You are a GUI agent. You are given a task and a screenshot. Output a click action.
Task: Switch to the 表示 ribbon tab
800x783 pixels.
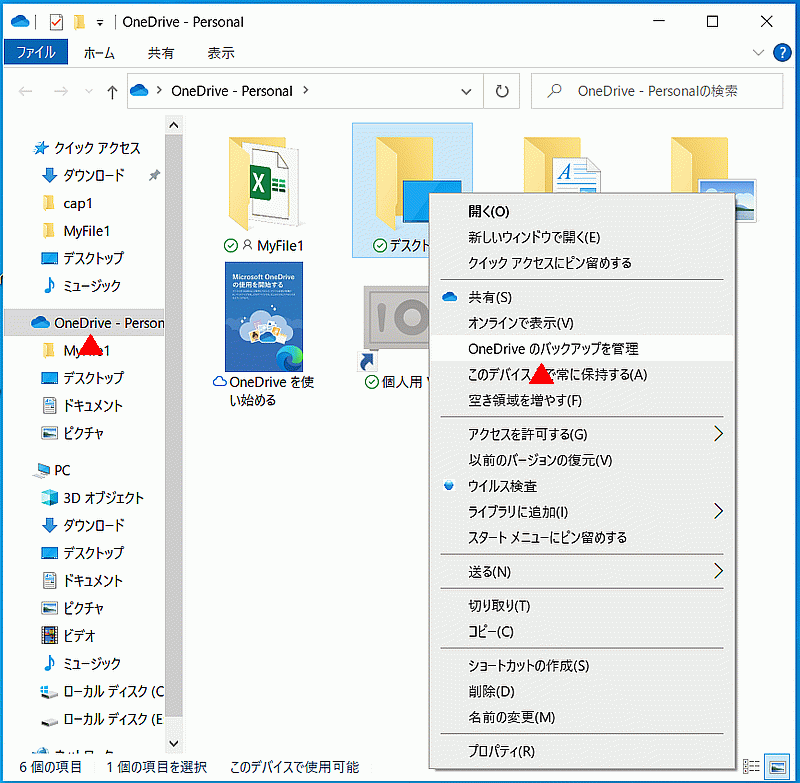click(x=221, y=53)
